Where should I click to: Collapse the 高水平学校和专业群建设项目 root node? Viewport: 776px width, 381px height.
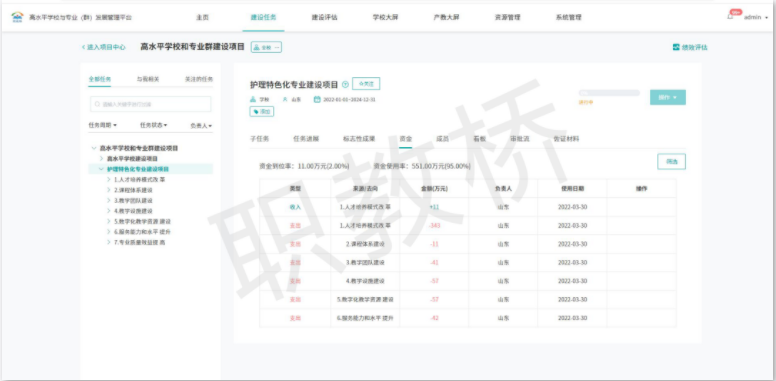(94, 148)
